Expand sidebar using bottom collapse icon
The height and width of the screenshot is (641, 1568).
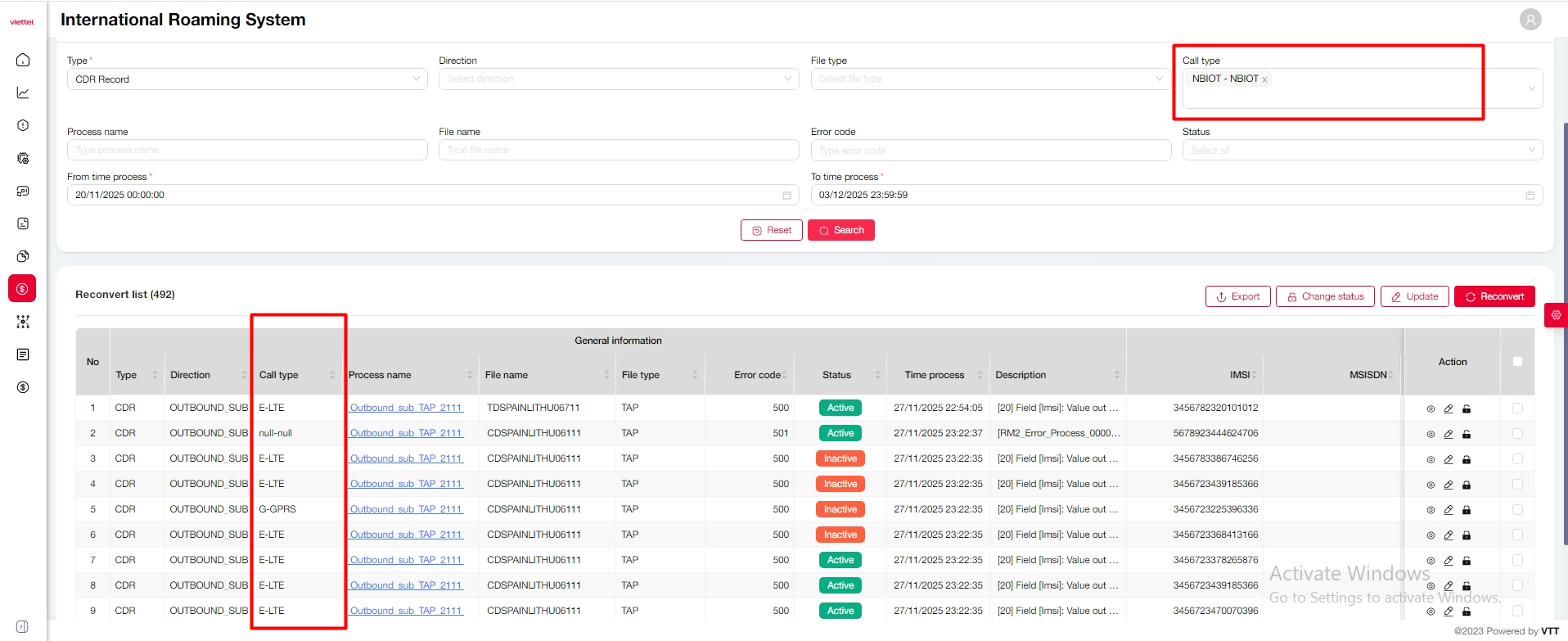tap(23, 626)
